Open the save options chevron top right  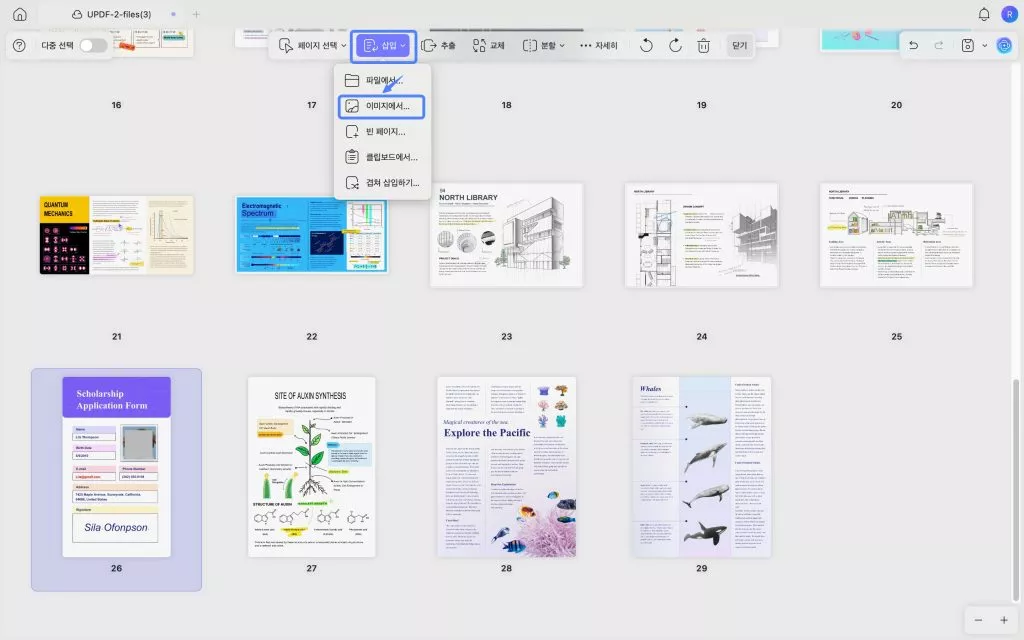pos(985,45)
